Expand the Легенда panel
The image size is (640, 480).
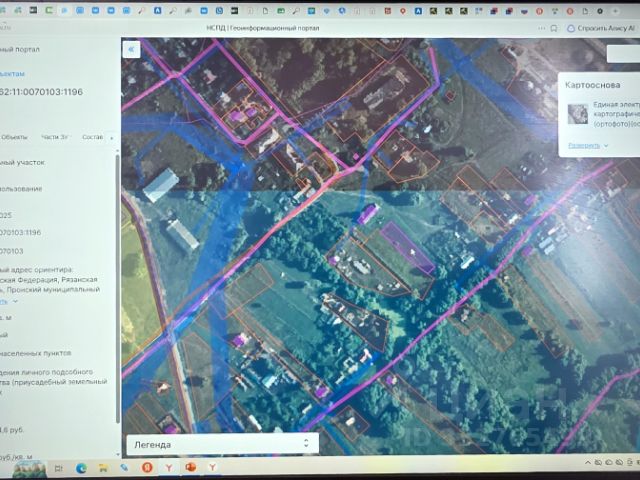pos(222,444)
